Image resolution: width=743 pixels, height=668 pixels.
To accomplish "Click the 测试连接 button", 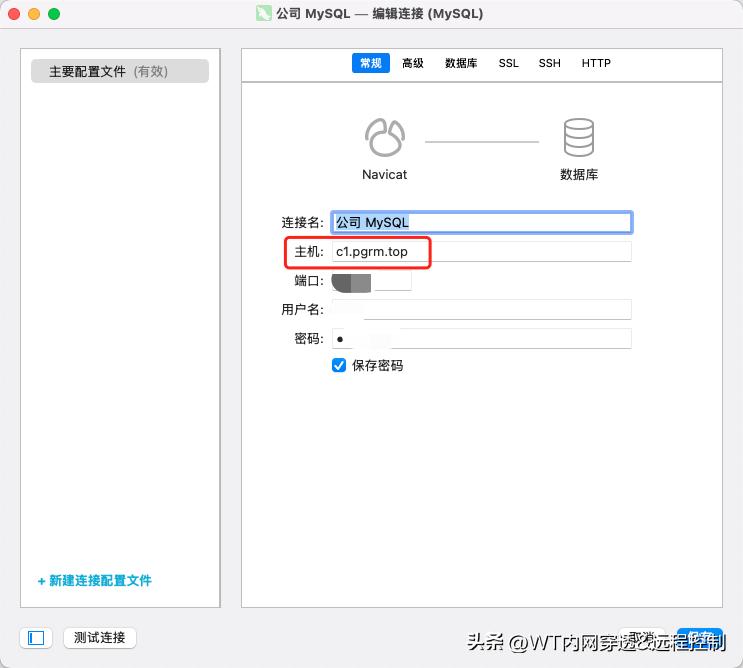I will coord(100,638).
